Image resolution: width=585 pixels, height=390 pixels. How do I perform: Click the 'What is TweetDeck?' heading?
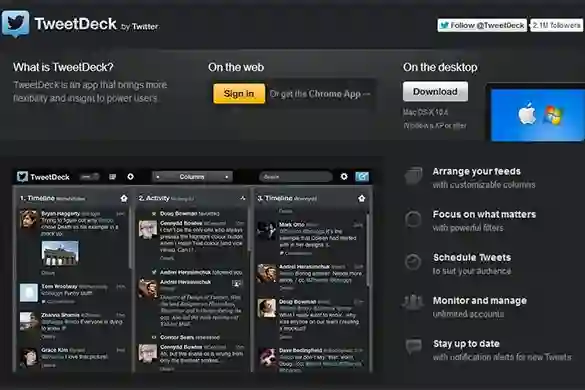[x=63, y=67]
